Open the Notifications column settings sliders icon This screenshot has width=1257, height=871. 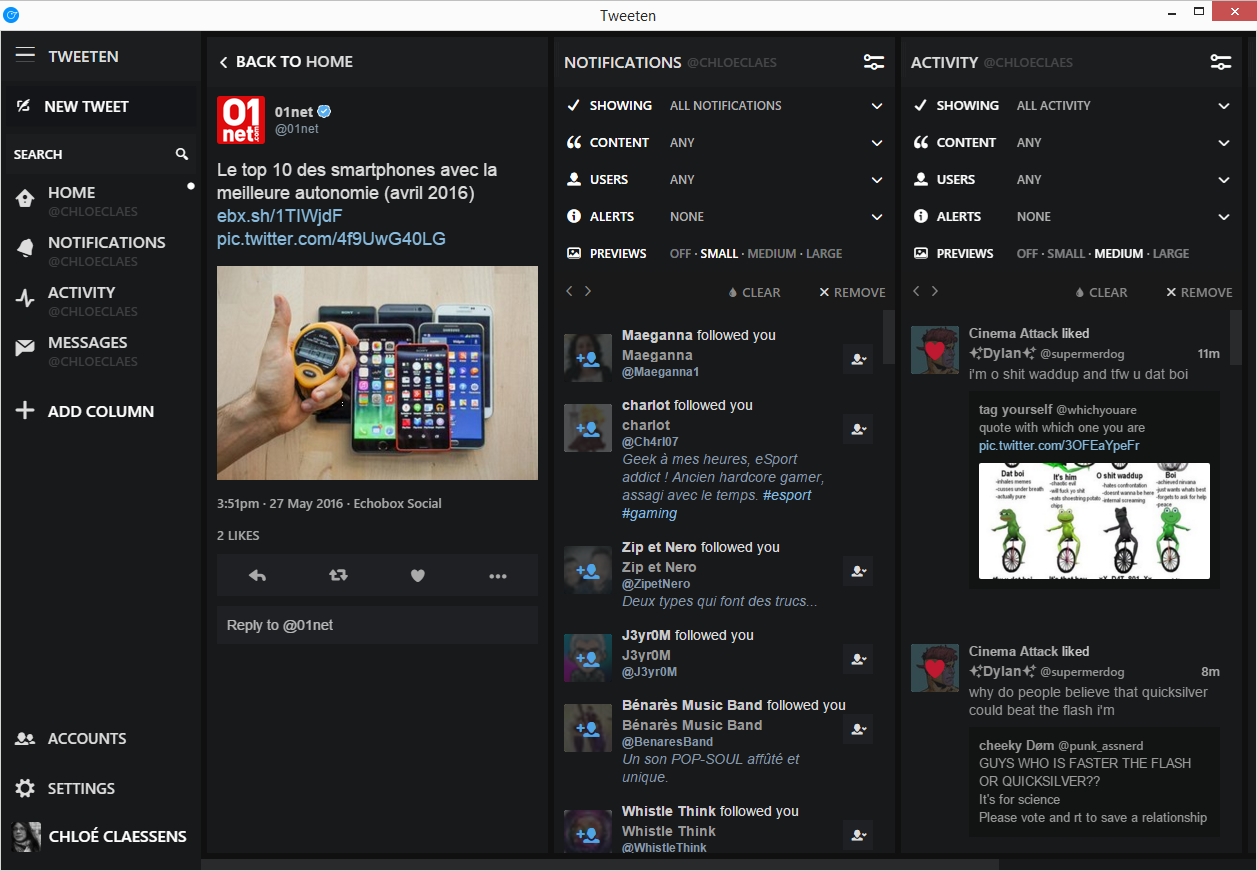pos(873,62)
